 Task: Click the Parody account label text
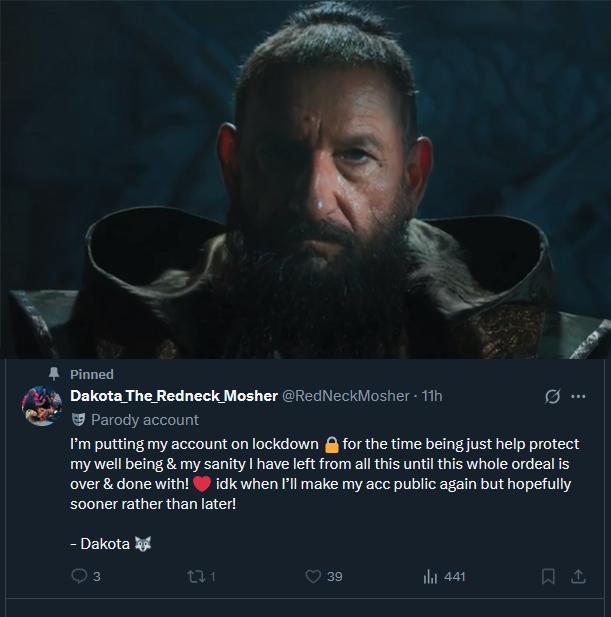click(x=144, y=420)
